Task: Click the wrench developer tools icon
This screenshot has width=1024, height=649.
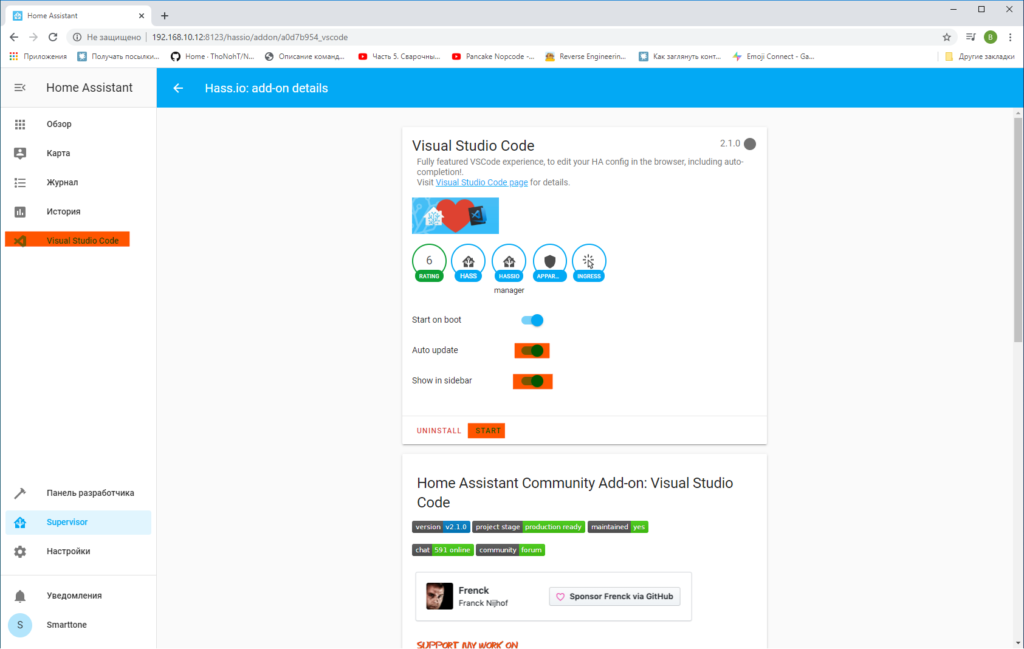Action: point(20,493)
